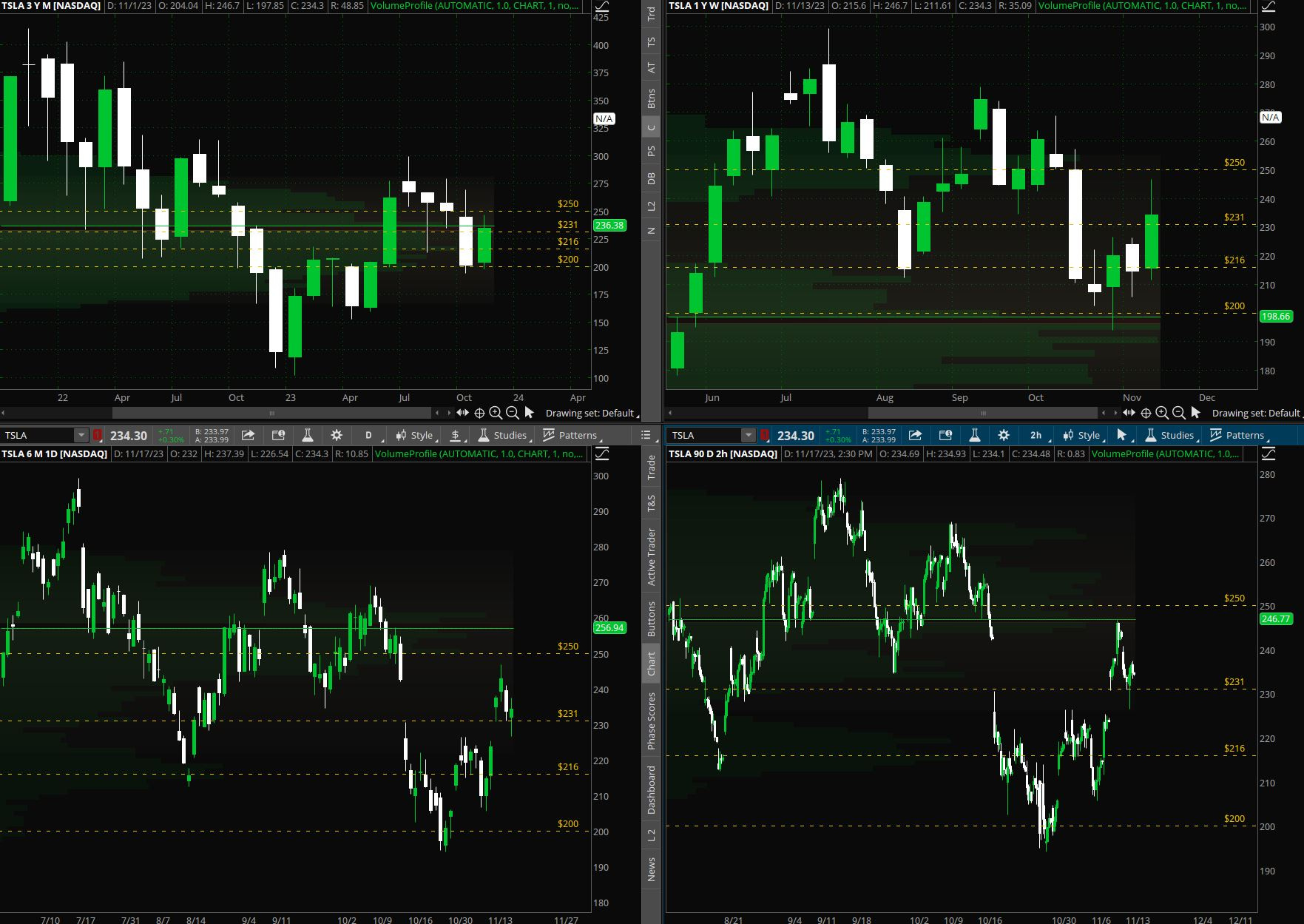The height and width of the screenshot is (924, 1304).
Task: Expand symbol dropdown arrow in 6M daily toolbar
Action: [81, 435]
